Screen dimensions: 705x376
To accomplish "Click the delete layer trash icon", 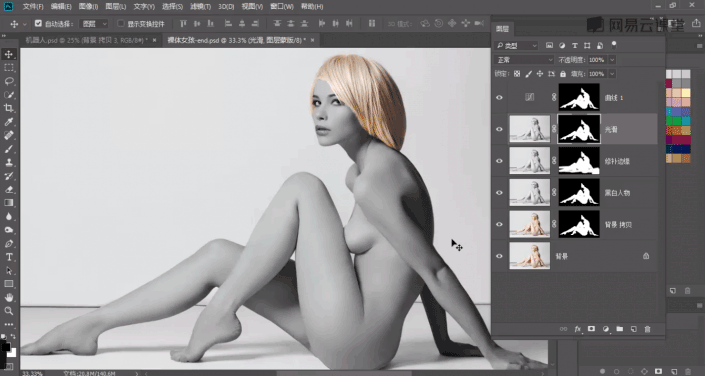I will point(647,329).
